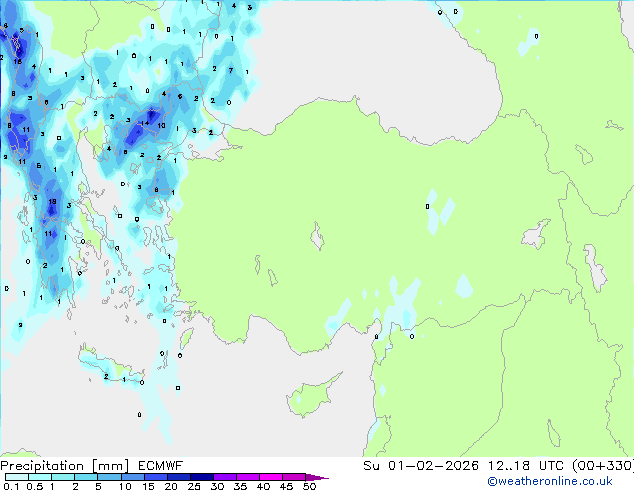Click the '12..18 UTC' time range
Image resolution: width=634 pixels, height=490 pixels.
(x=525, y=466)
